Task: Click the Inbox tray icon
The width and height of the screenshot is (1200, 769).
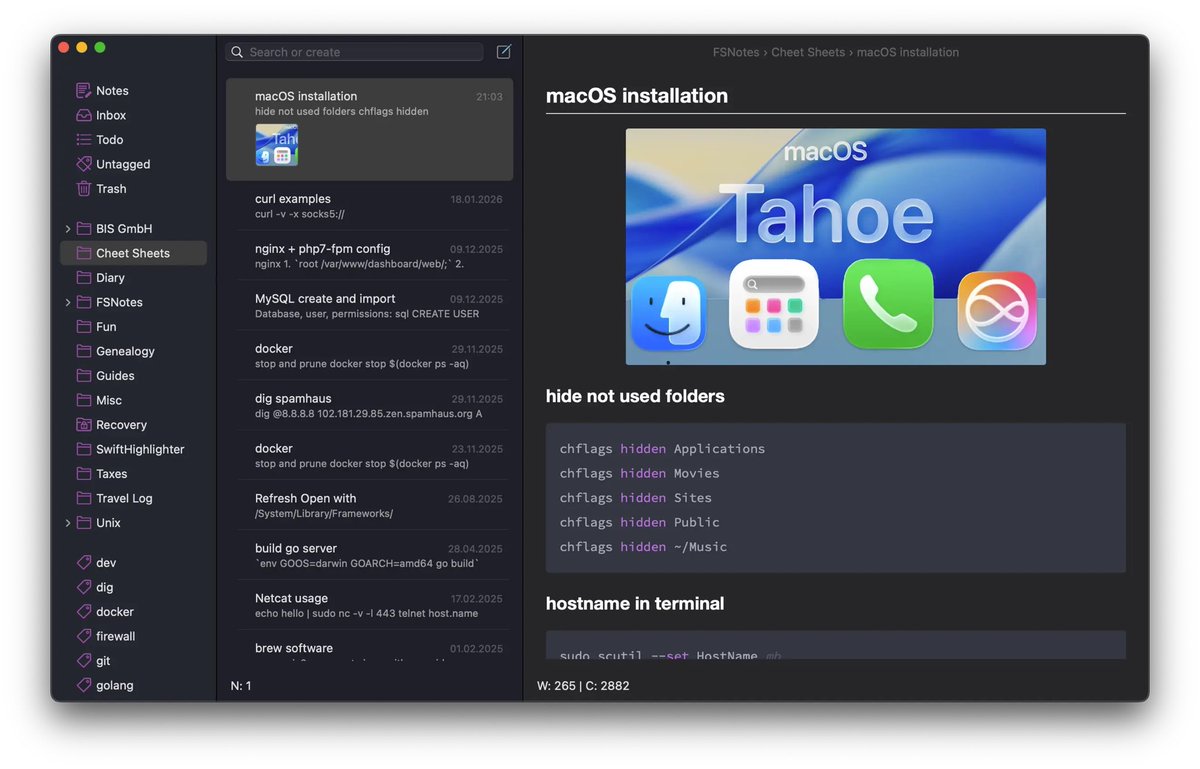Action: [x=84, y=115]
